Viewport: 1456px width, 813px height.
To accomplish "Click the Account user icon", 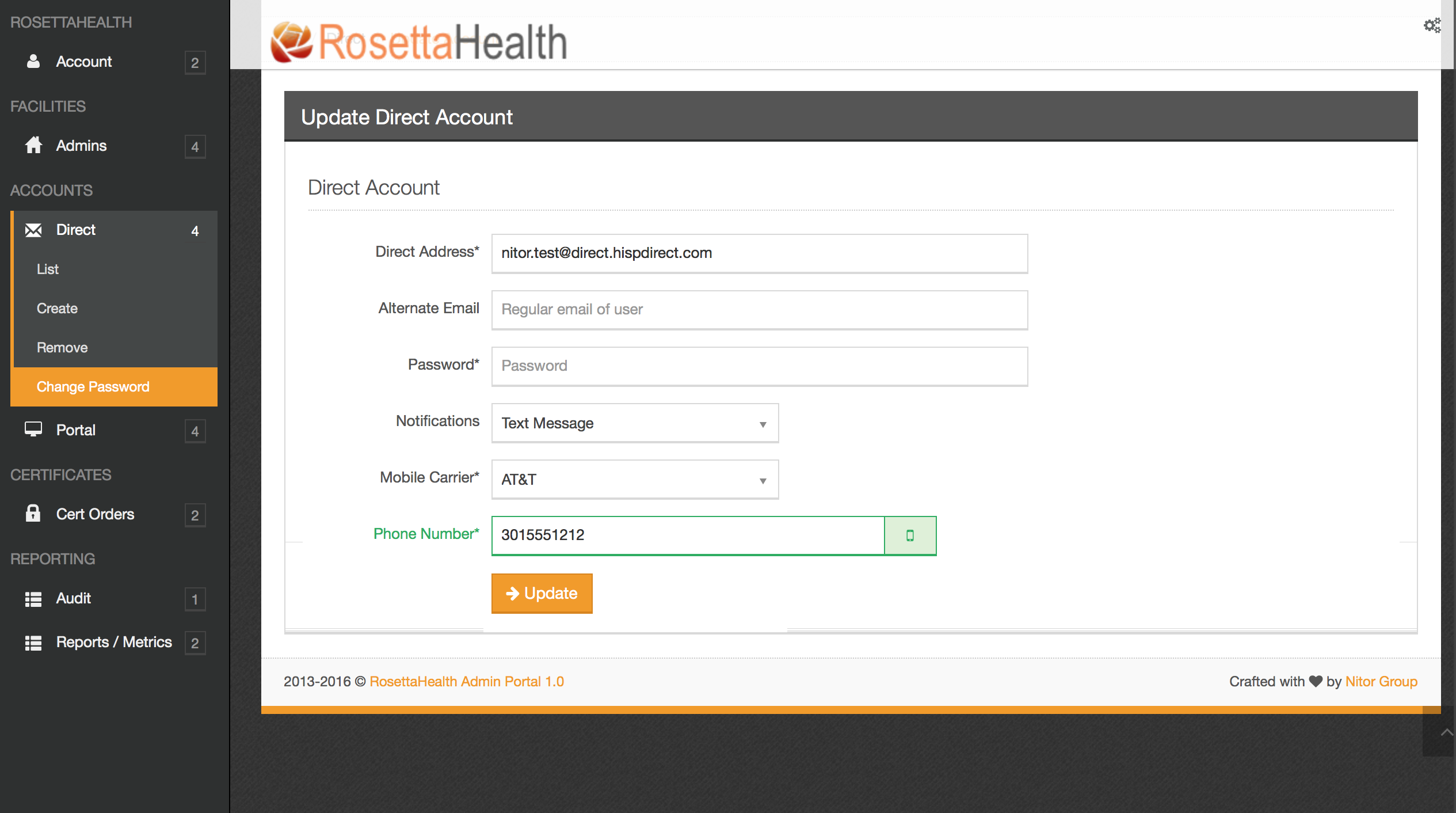I will click(x=33, y=62).
